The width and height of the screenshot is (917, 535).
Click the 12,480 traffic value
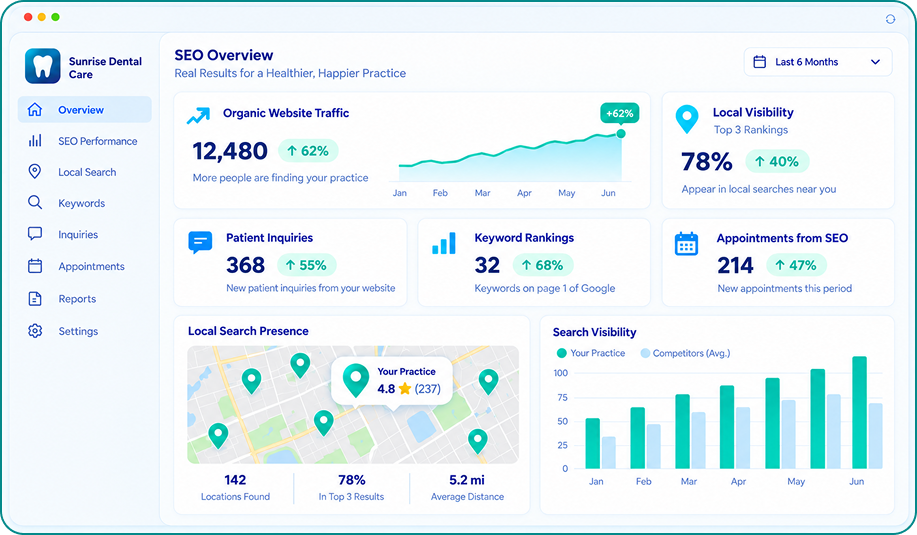(230, 151)
